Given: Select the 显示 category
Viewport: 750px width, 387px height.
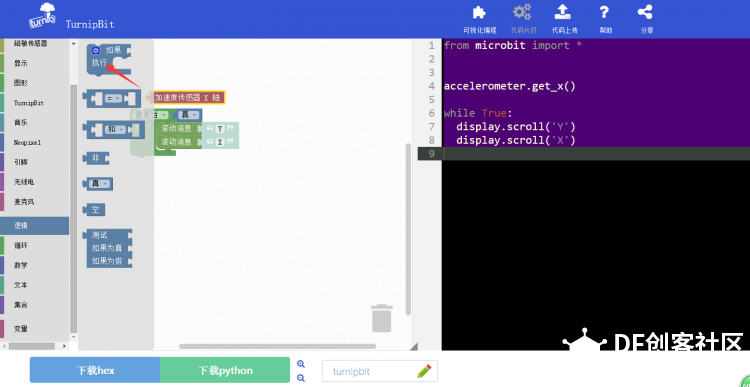Looking at the screenshot, I should tap(34, 63).
